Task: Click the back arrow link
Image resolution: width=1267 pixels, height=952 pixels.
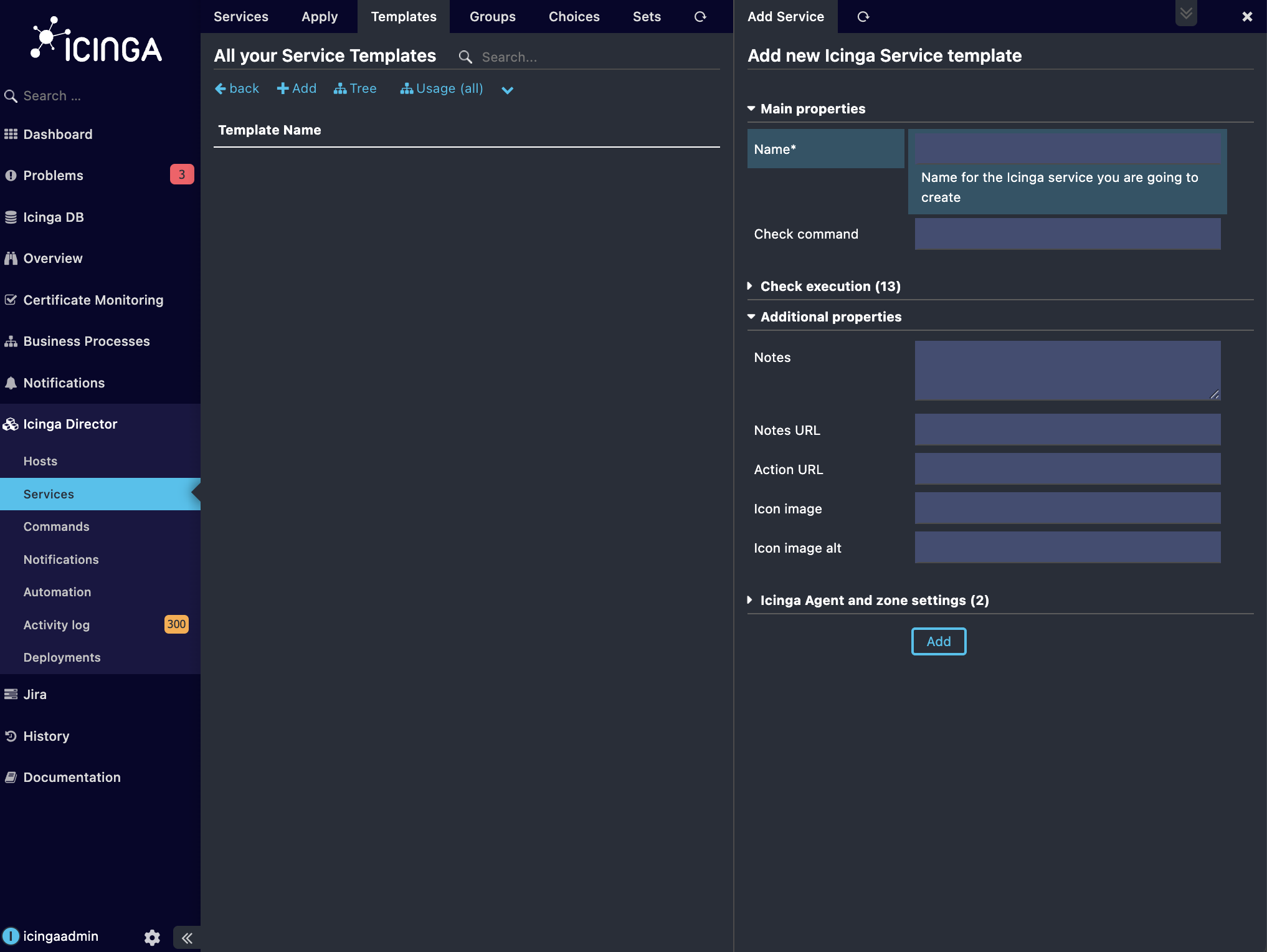Action: pos(237,88)
